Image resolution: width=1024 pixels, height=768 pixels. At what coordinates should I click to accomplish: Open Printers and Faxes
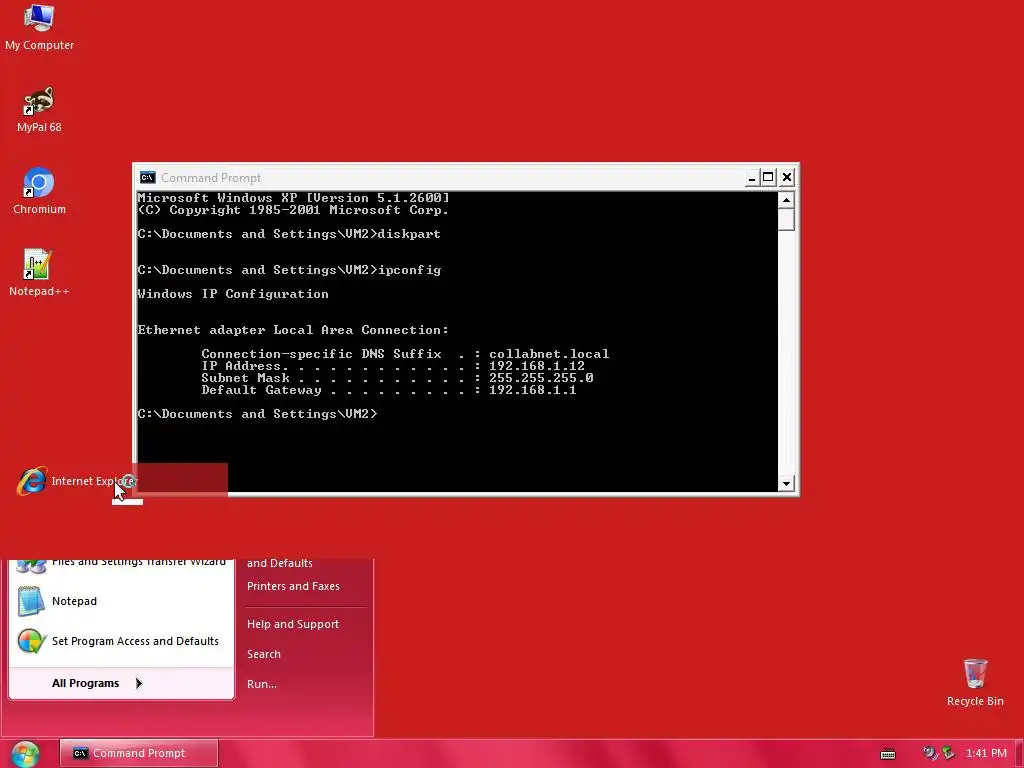coord(293,586)
